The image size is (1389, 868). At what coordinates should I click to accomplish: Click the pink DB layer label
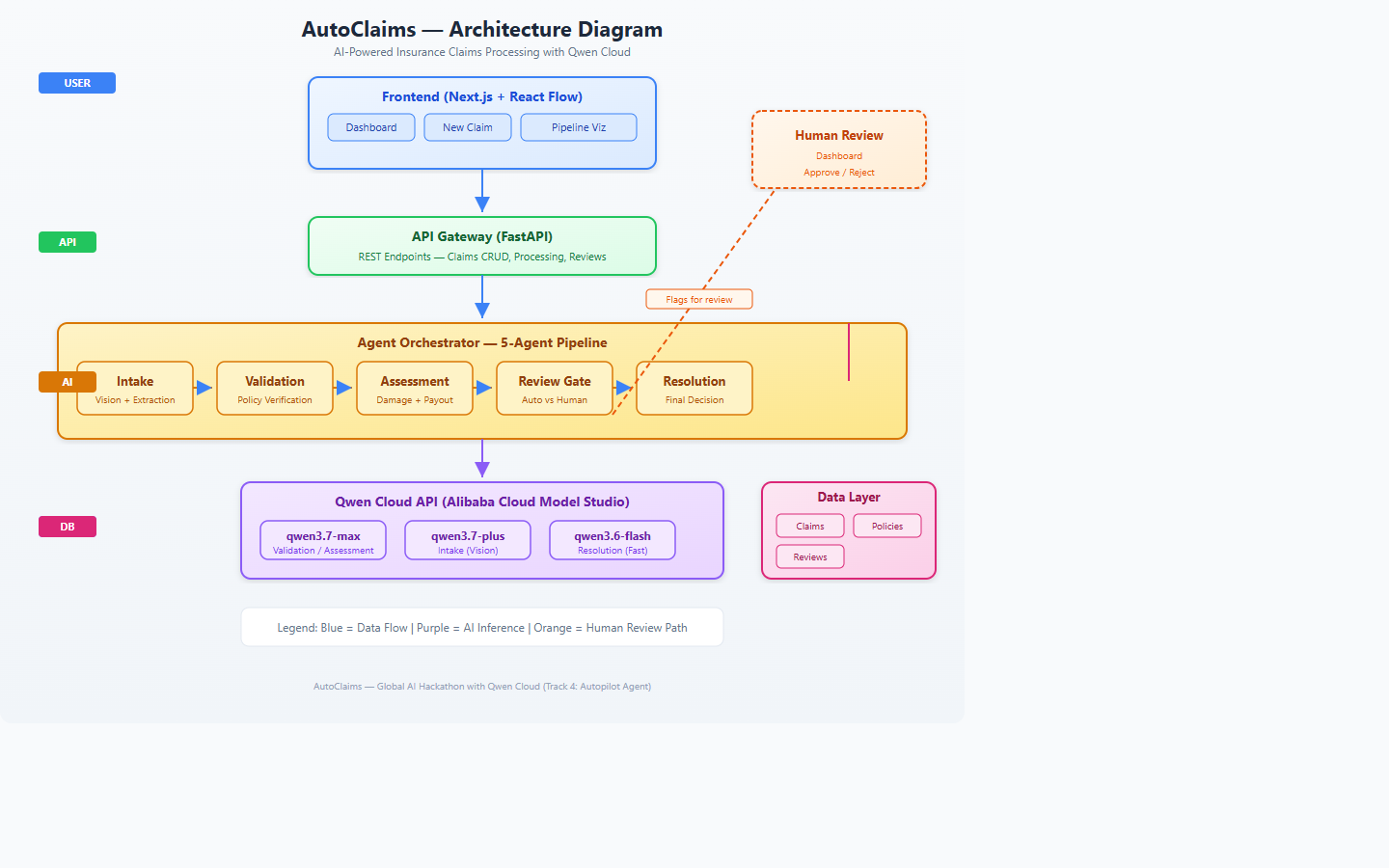pos(68,527)
